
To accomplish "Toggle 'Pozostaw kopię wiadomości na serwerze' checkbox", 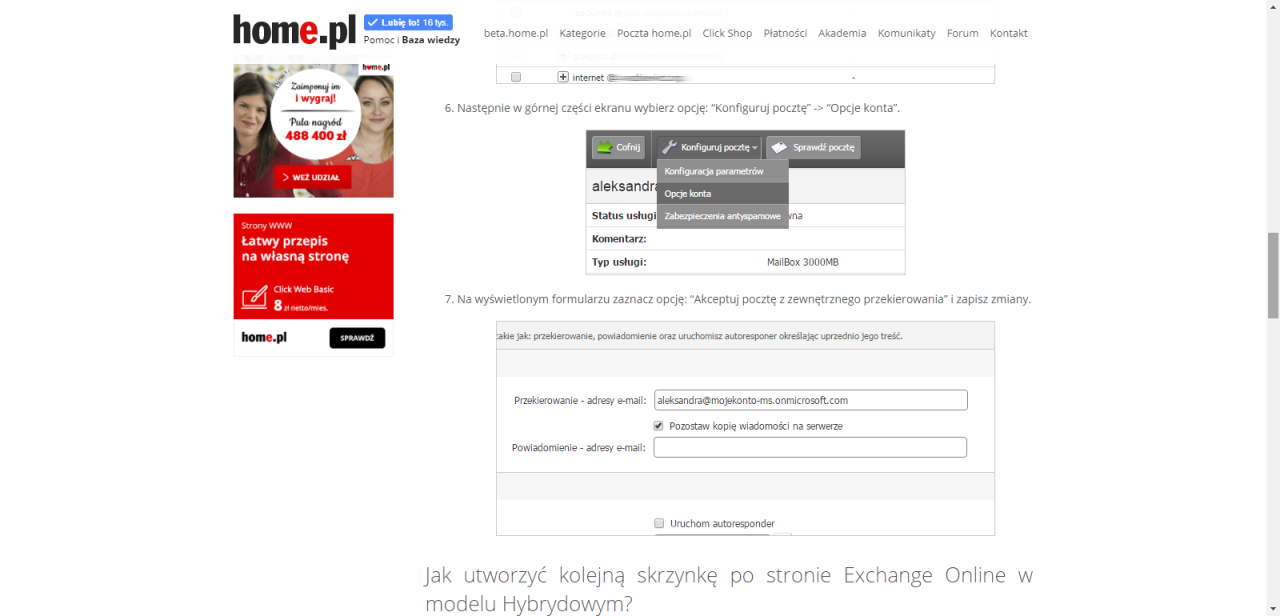I will [658, 426].
